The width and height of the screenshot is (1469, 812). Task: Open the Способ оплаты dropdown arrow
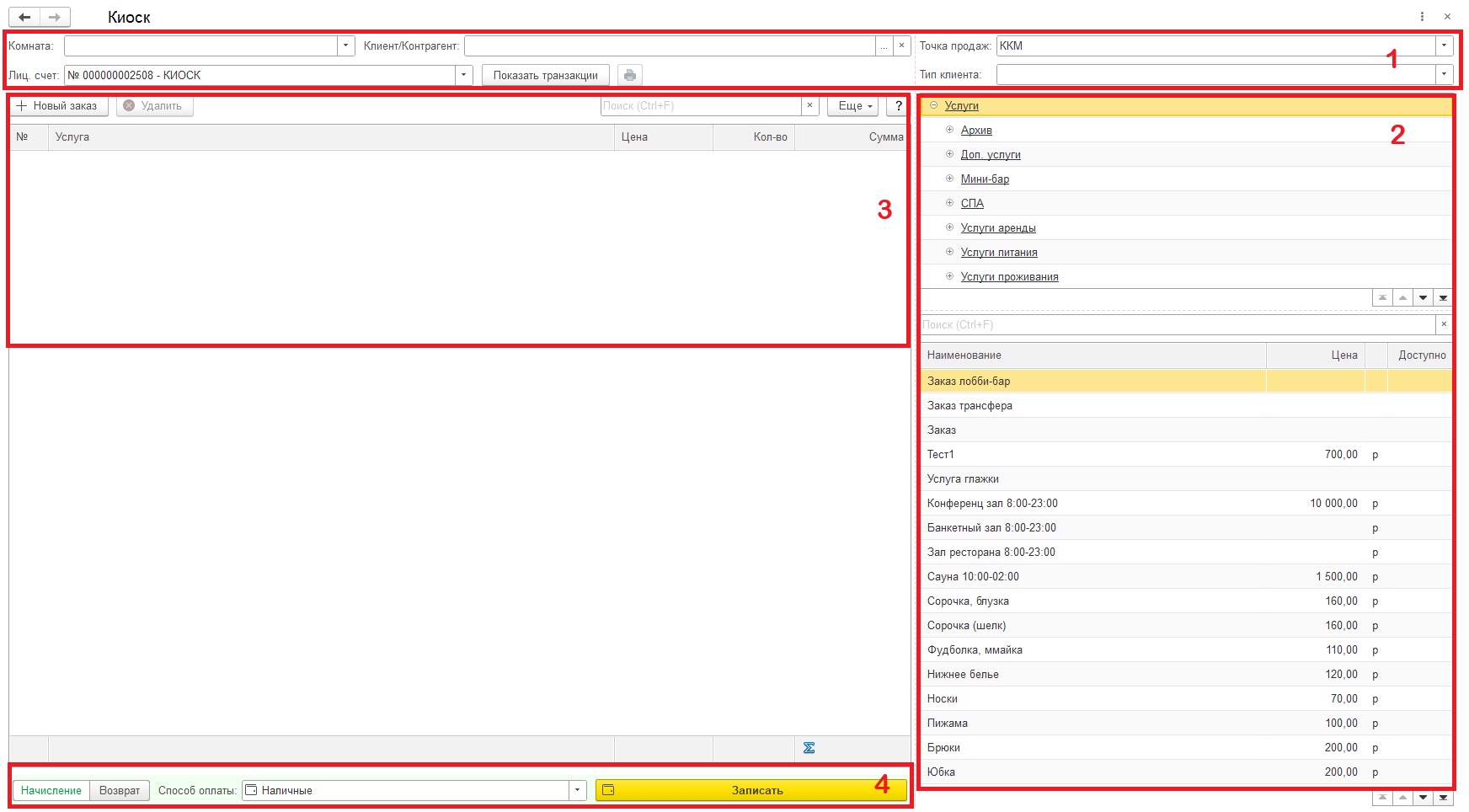click(578, 790)
